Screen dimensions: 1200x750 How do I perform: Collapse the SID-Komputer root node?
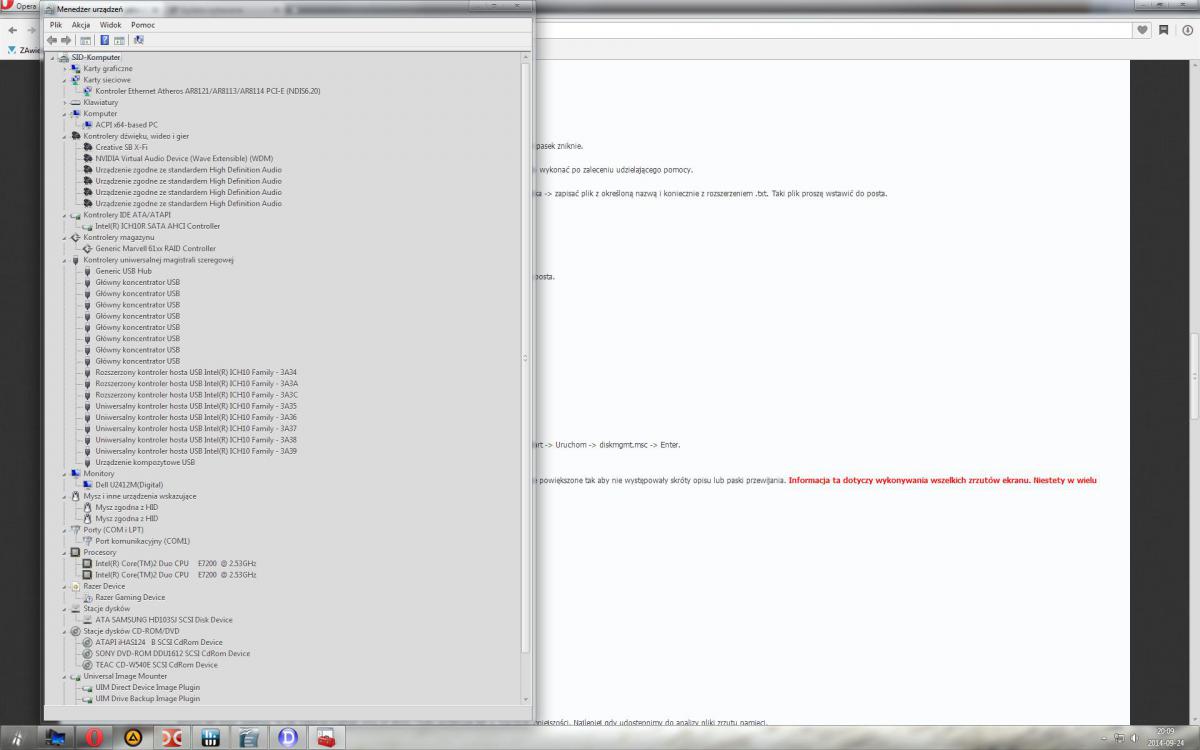coord(54,57)
